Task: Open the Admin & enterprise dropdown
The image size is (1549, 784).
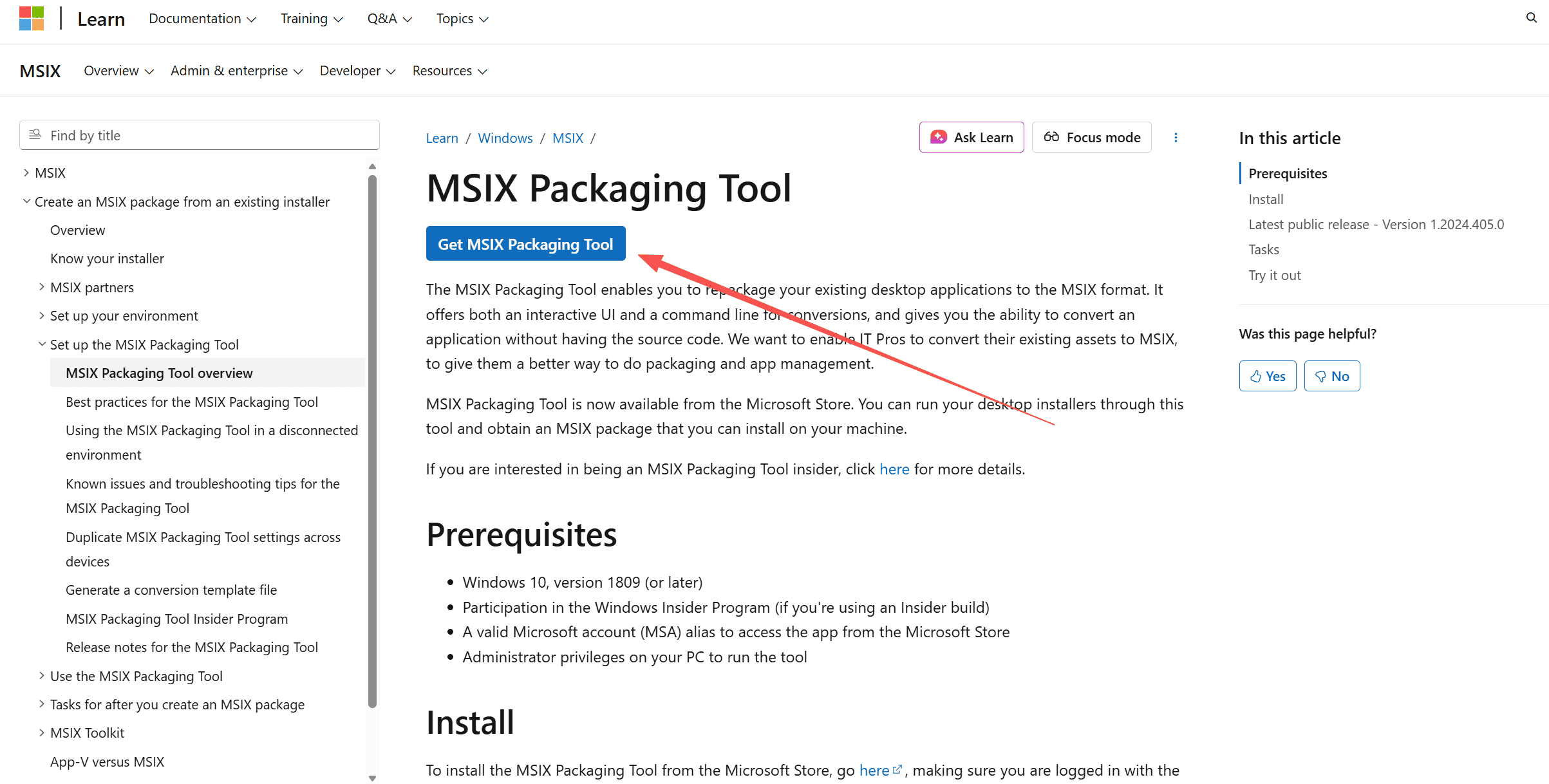Action: pyautogui.click(x=236, y=71)
